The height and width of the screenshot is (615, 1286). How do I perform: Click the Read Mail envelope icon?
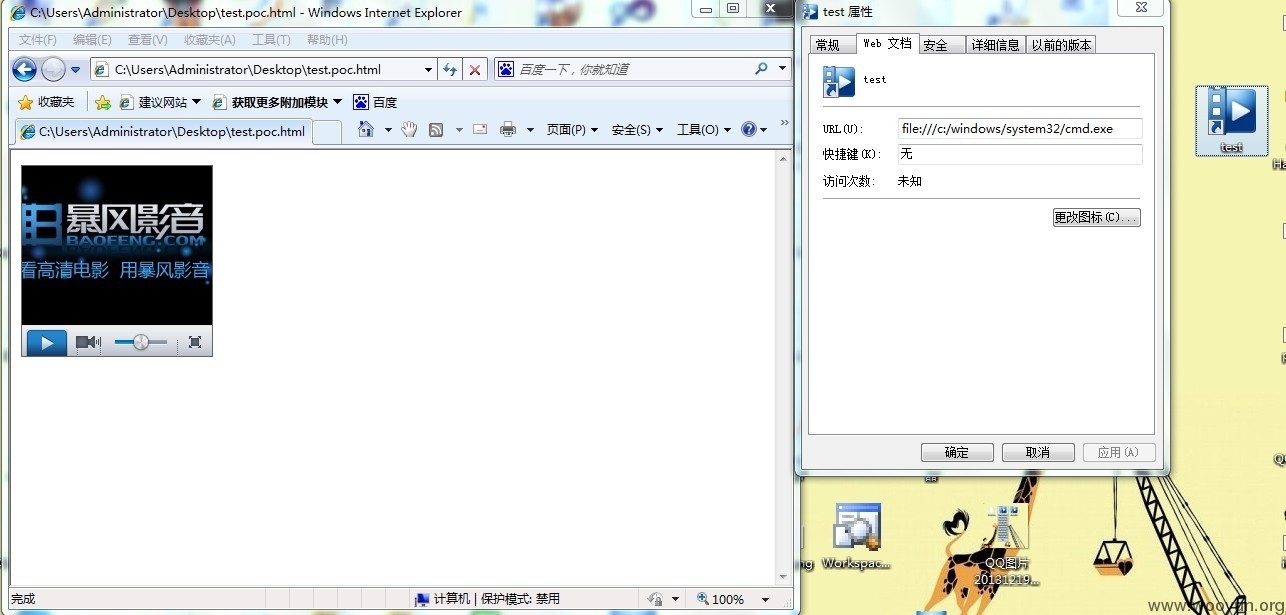480,129
